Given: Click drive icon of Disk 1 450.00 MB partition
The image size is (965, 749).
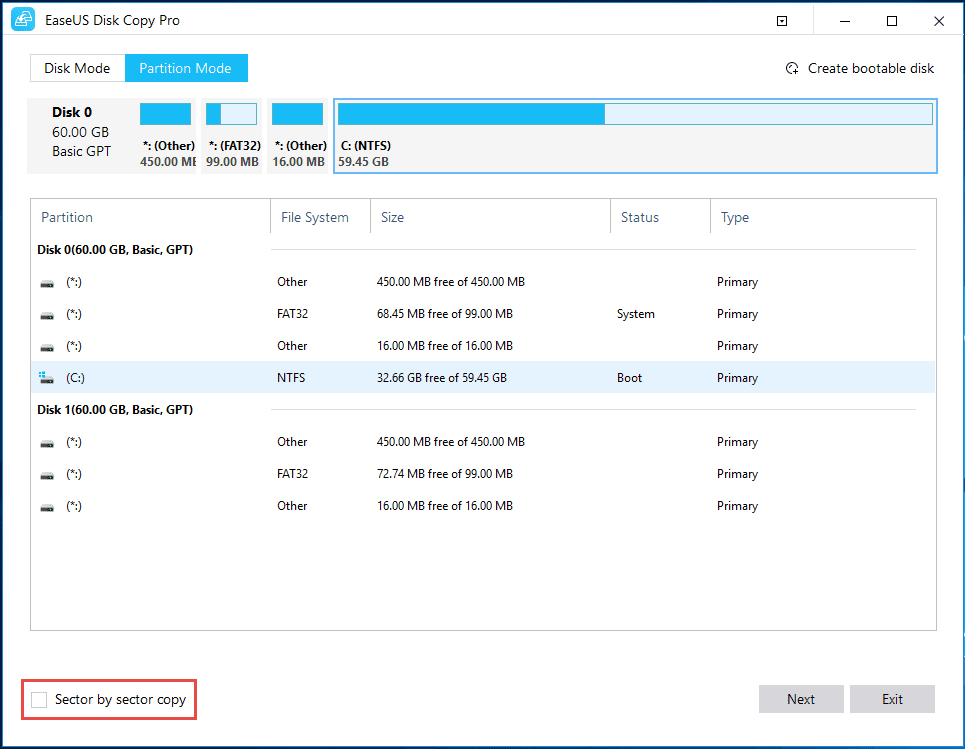Looking at the screenshot, I should [x=47, y=443].
